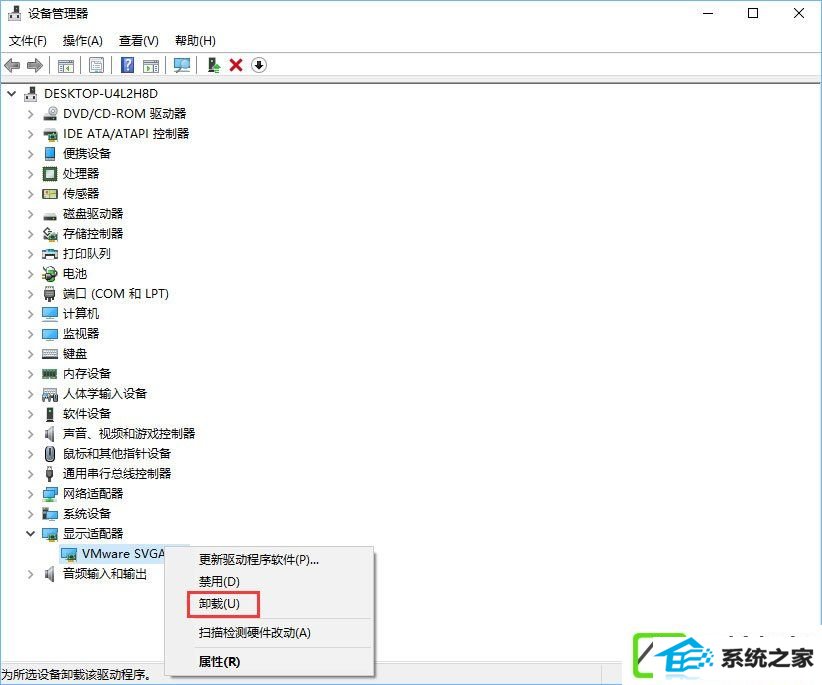
Task: Select the 便携设备 tree label
Action: click(87, 154)
